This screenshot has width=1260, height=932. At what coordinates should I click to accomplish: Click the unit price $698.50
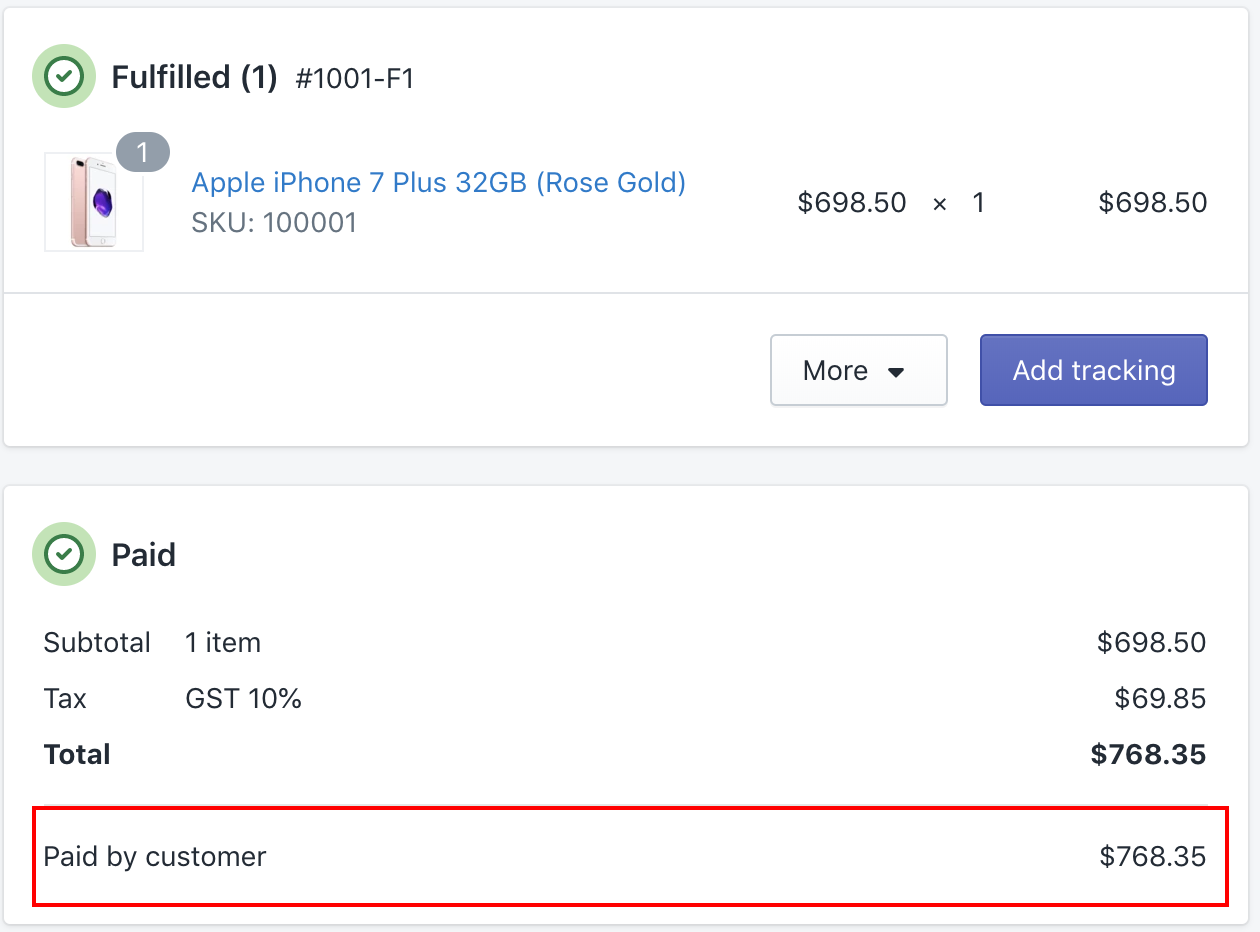[852, 203]
